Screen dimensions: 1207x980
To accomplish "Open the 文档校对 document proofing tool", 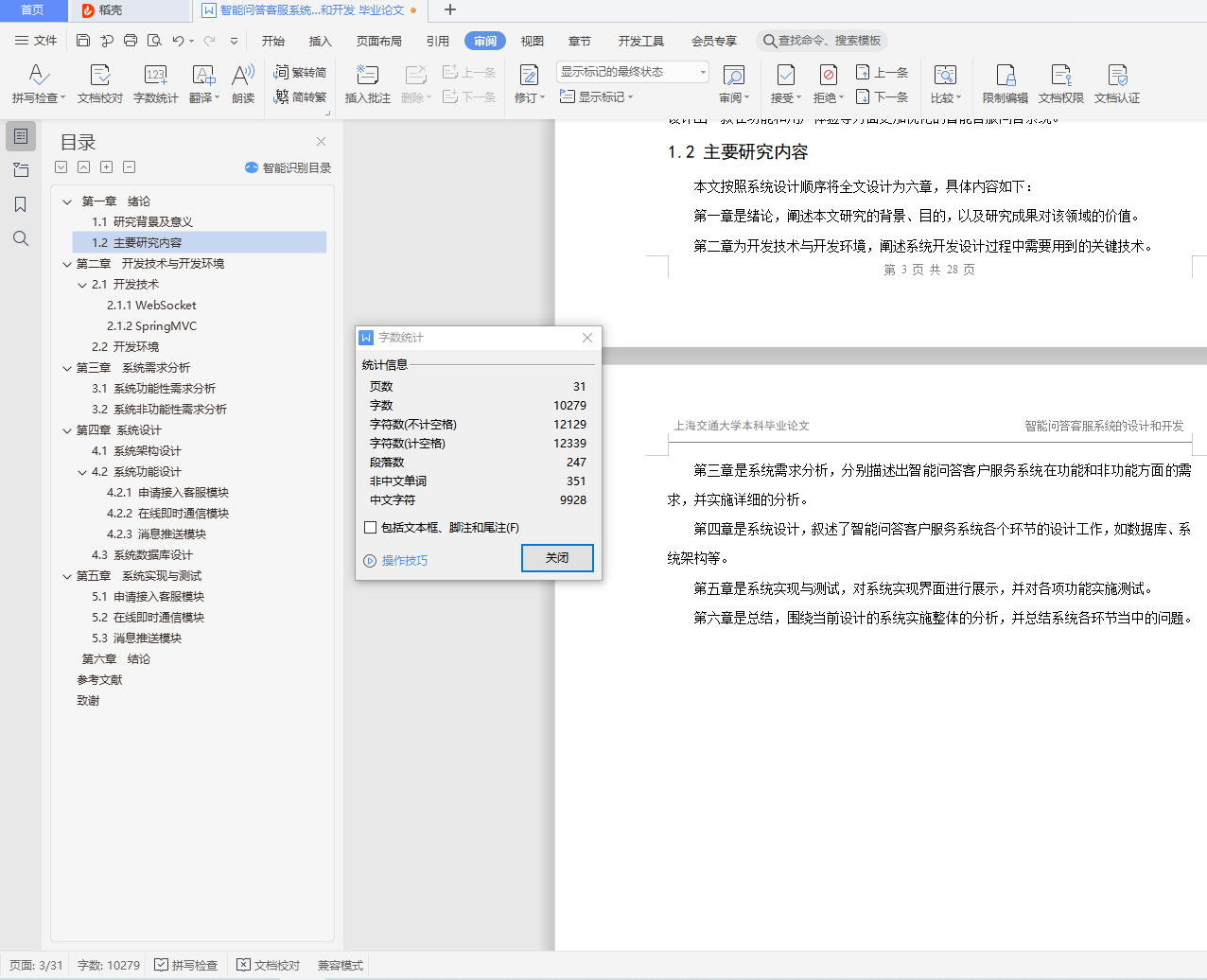I will [98, 83].
